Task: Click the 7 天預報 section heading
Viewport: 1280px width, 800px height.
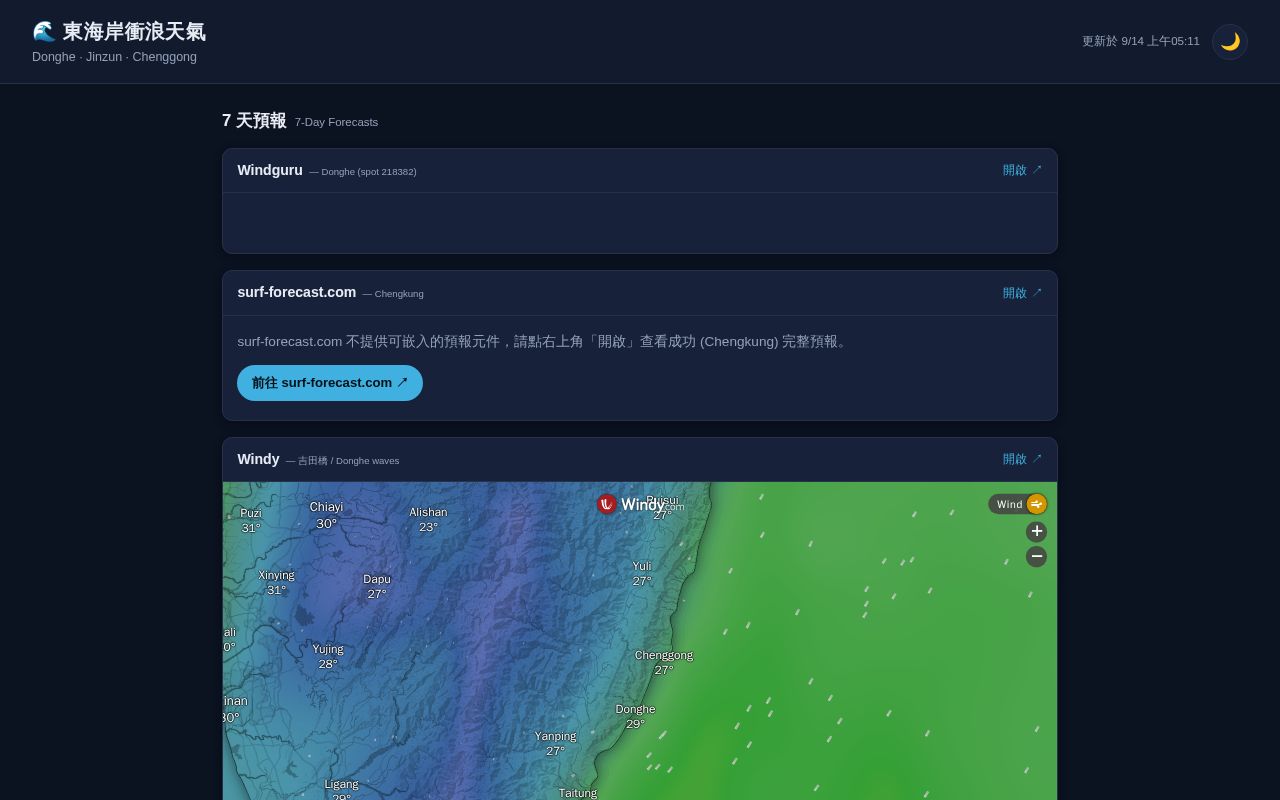Action: tap(254, 121)
